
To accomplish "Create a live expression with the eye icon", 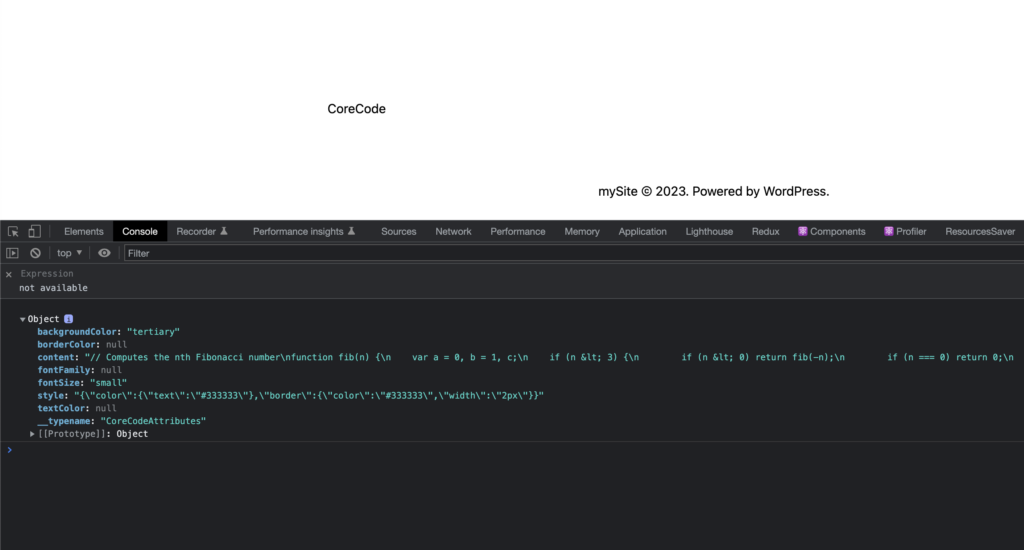I will (x=104, y=253).
